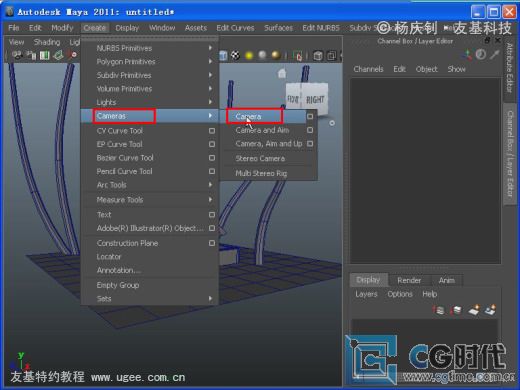The width and height of the screenshot is (520, 390).
Task: Move selected layer up icon
Action: 439,310
